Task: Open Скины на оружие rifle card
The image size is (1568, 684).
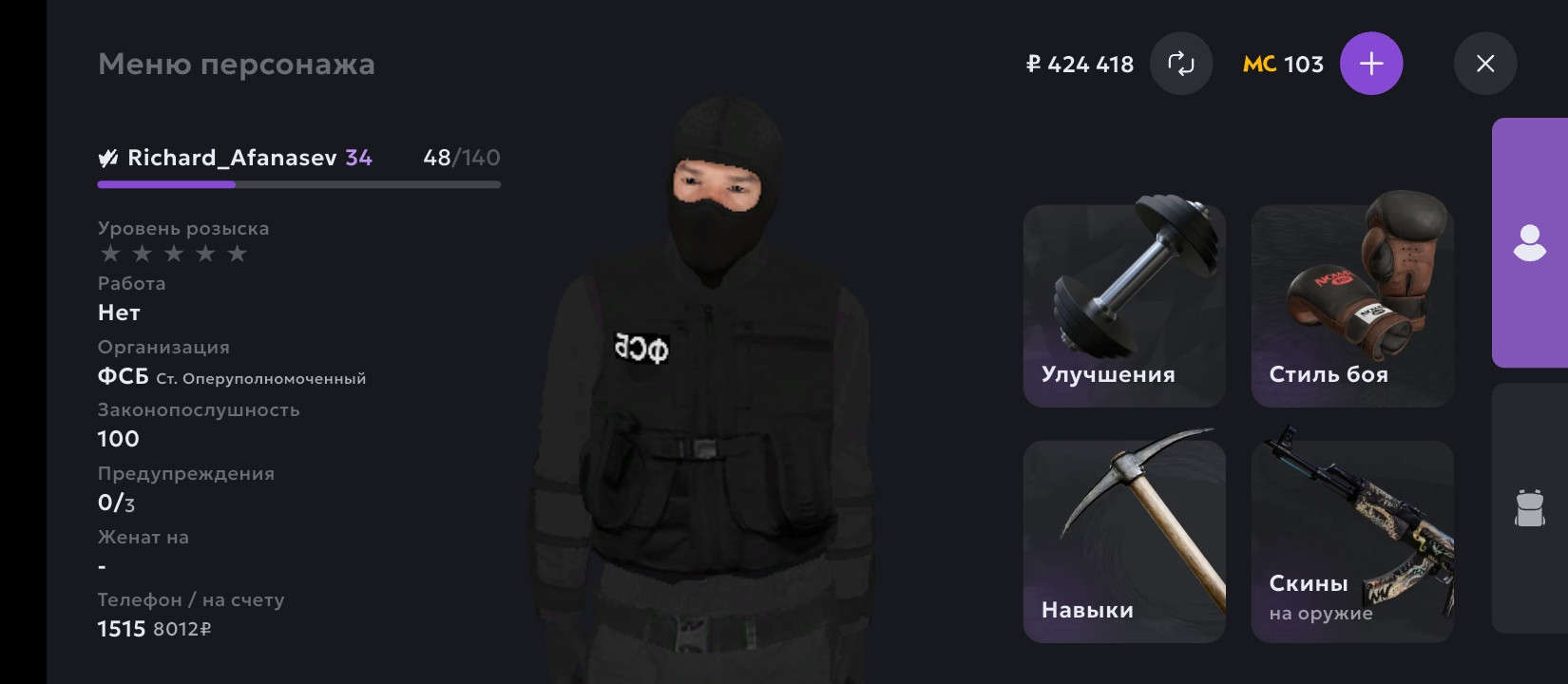Action: [x=1352, y=541]
